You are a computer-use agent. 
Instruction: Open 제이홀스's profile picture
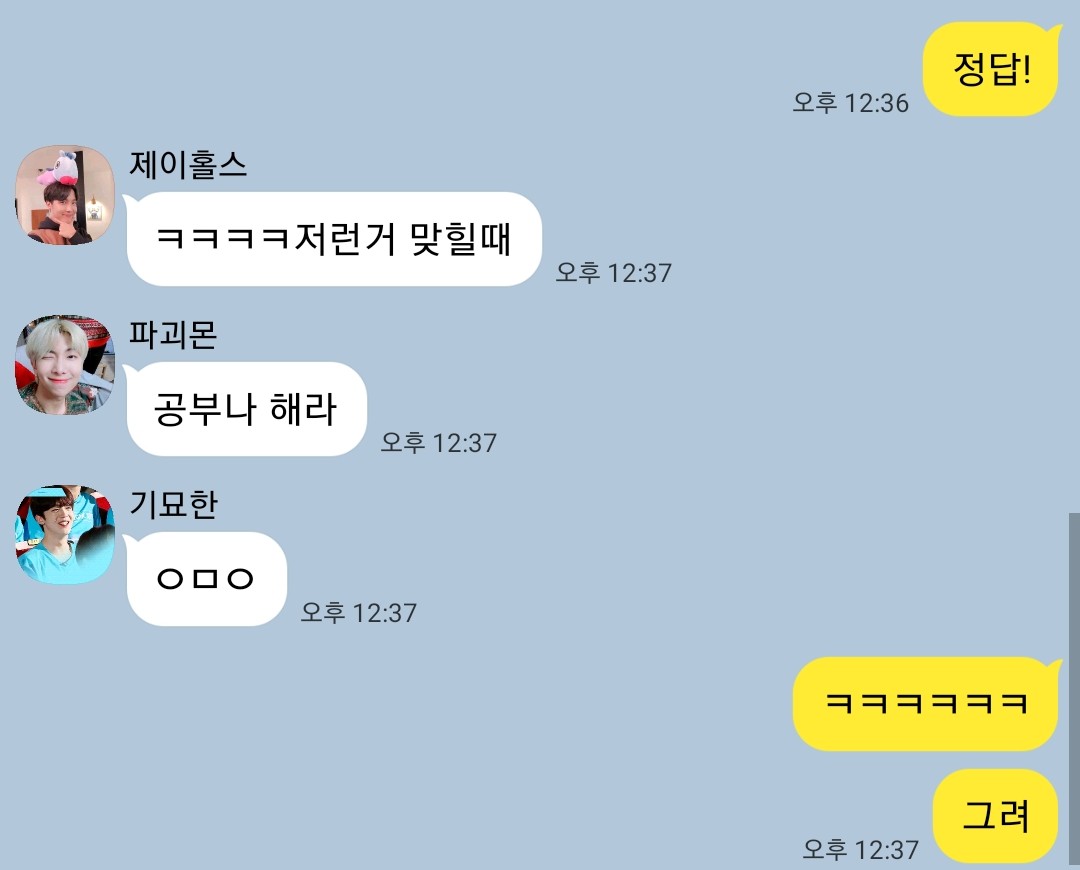pyautogui.click(x=65, y=195)
